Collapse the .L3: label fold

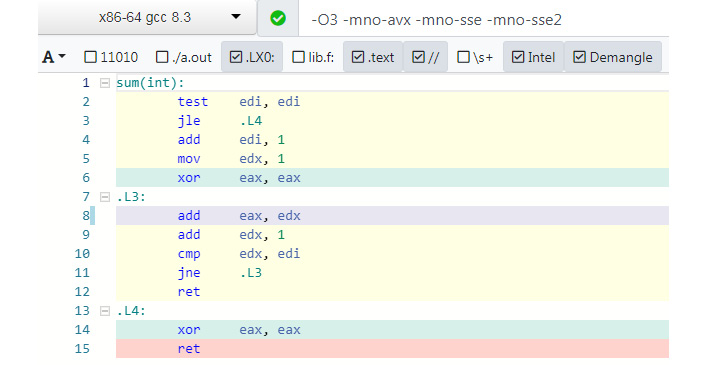point(104,197)
